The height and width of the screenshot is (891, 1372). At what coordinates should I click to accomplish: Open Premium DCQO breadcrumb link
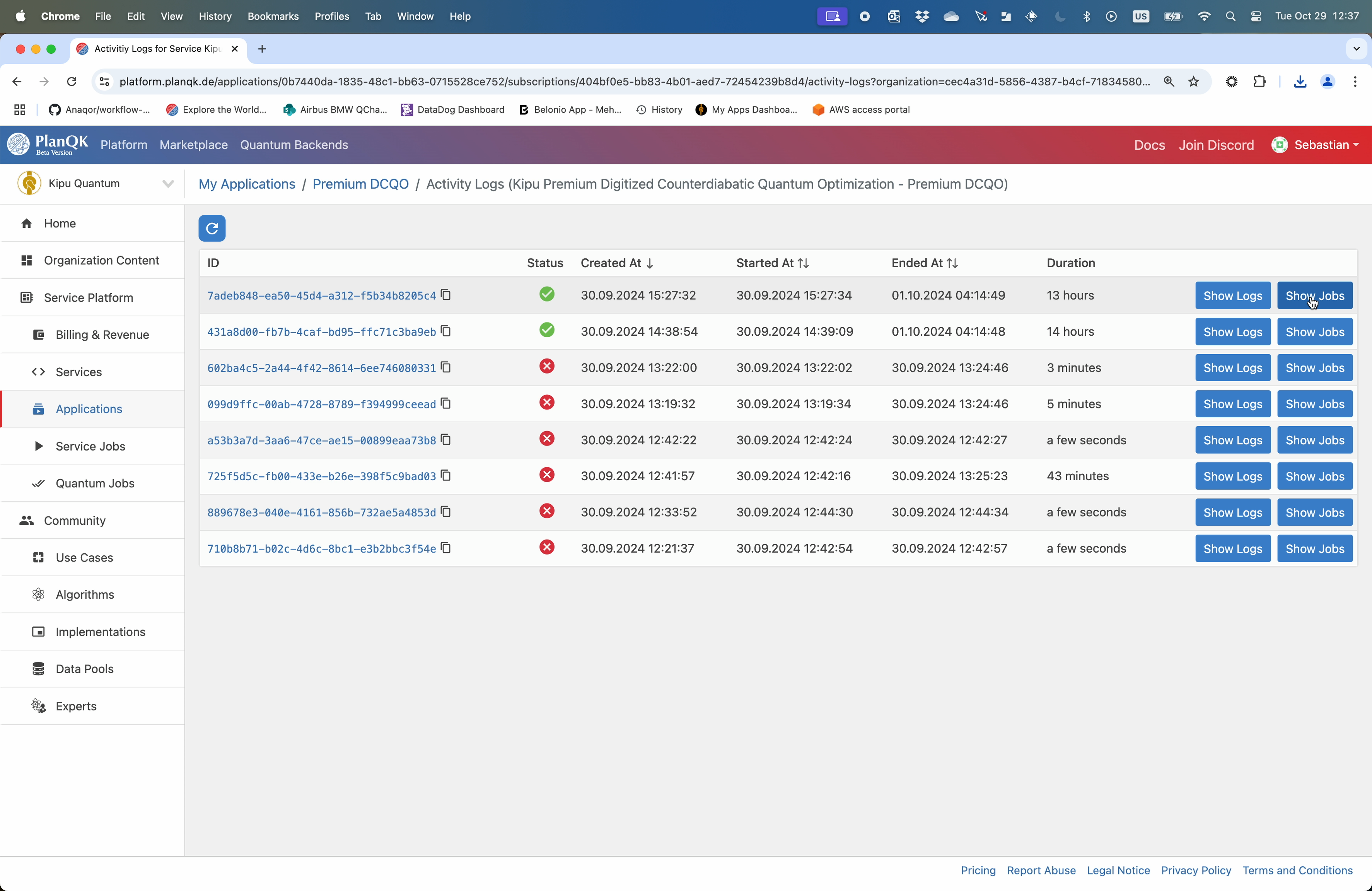point(360,184)
